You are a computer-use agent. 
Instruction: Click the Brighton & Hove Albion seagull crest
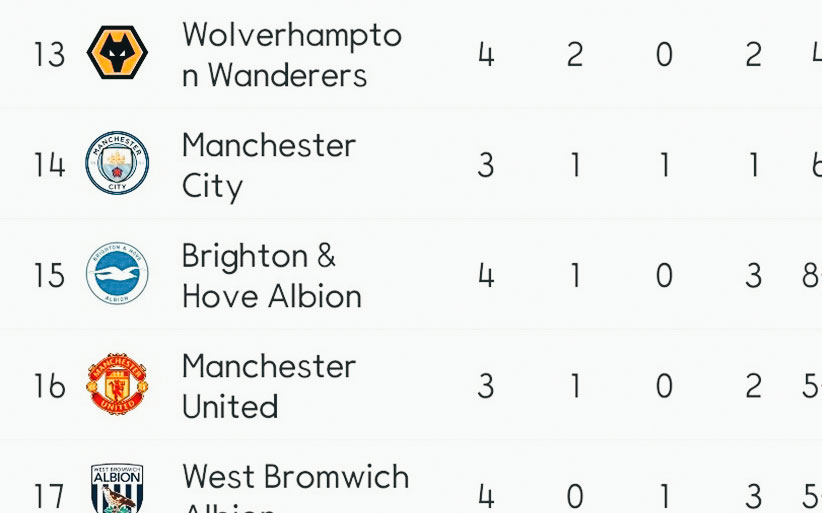pyautogui.click(x=117, y=274)
